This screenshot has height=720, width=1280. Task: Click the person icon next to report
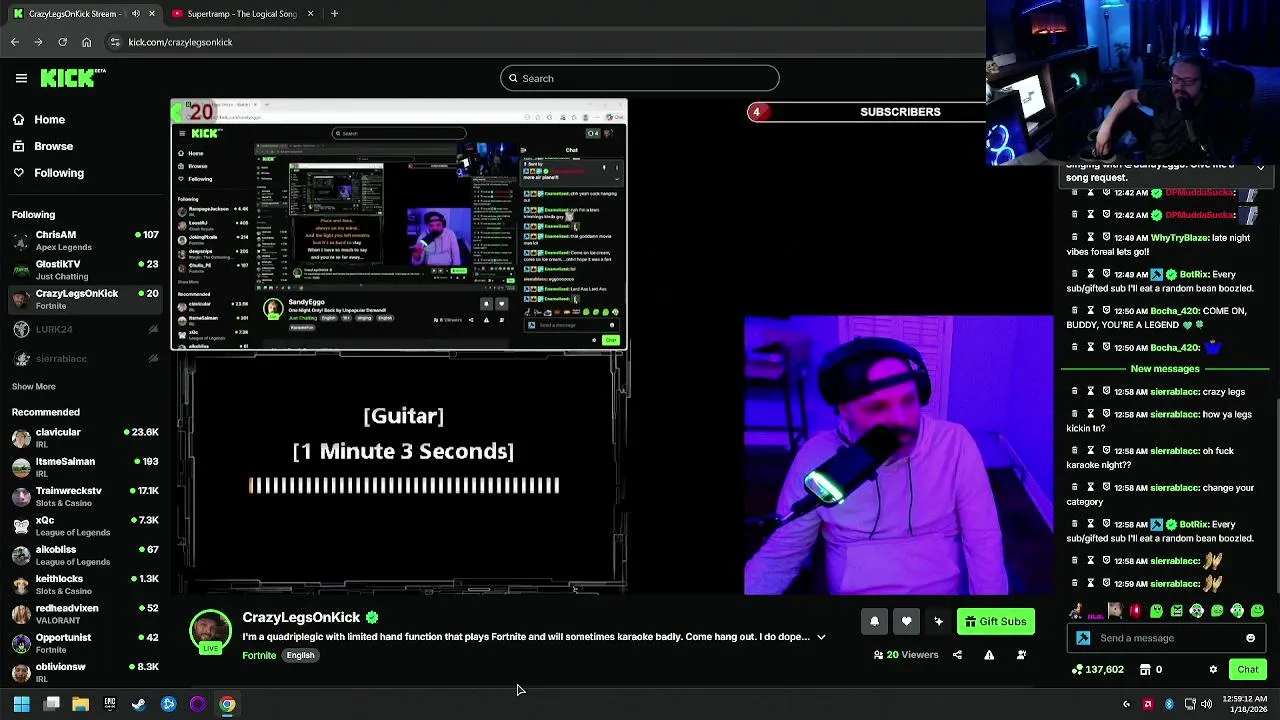pos(1021,655)
